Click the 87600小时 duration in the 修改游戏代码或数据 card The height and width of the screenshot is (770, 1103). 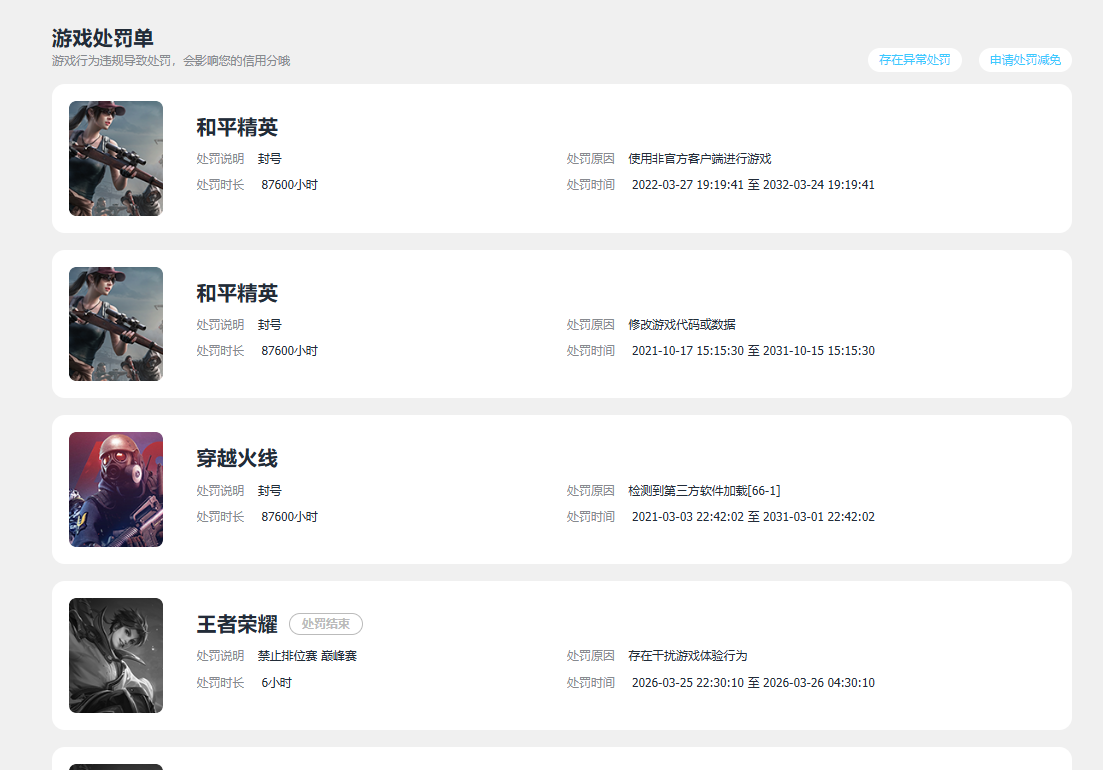coord(290,351)
